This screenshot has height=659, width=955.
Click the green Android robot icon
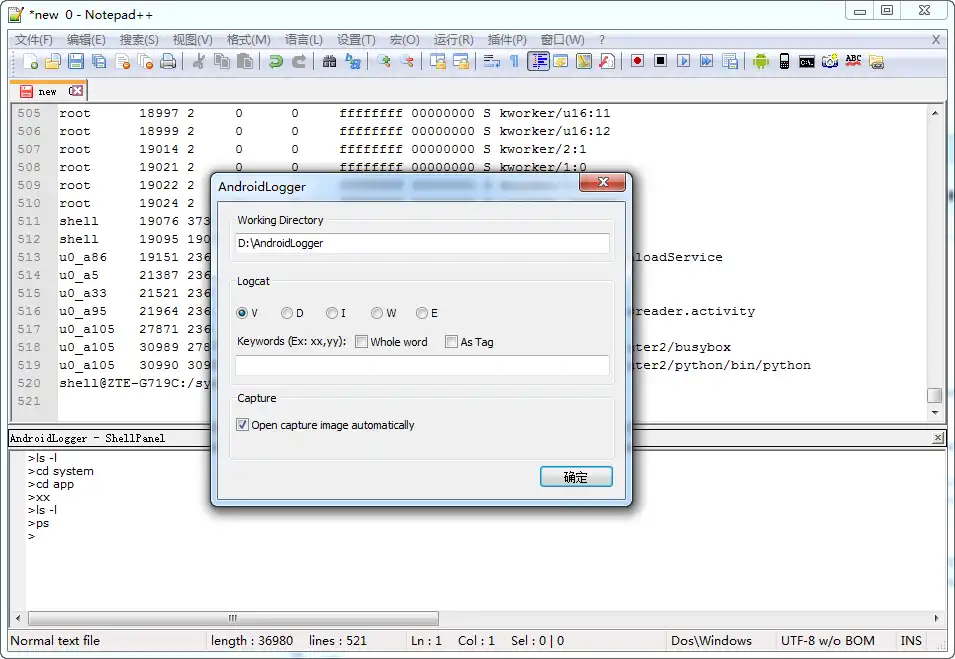(761, 62)
